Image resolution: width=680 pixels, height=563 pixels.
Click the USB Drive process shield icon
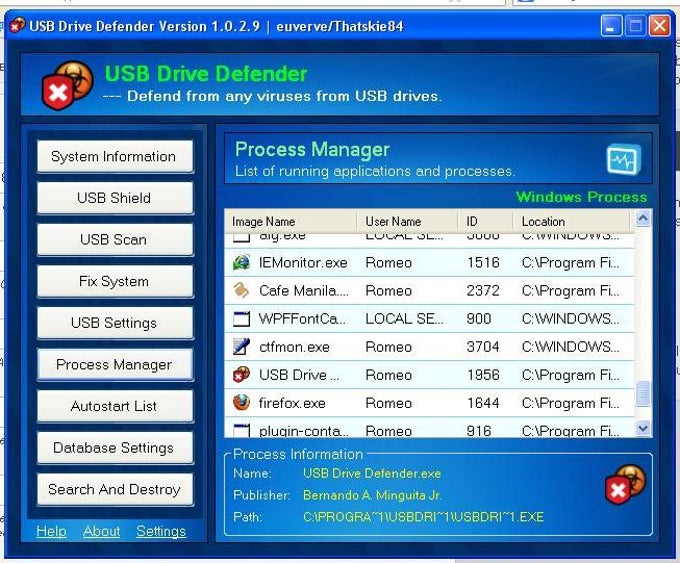[241, 375]
